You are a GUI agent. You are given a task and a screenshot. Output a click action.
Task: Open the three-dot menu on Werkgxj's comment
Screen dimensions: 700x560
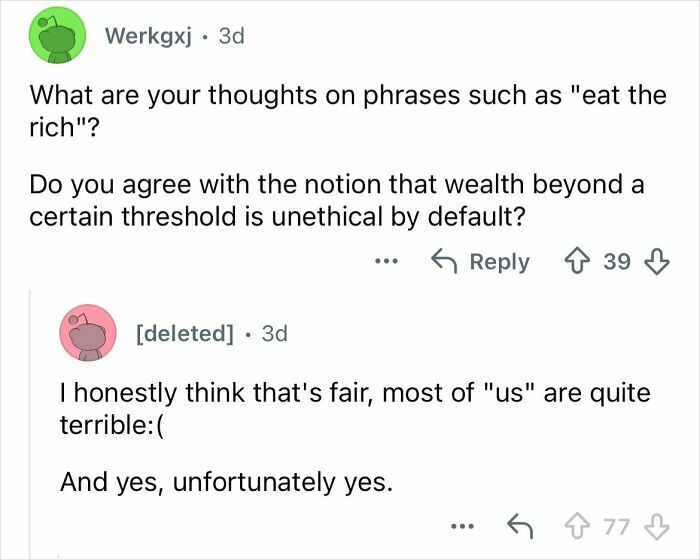pyautogui.click(x=386, y=262)
